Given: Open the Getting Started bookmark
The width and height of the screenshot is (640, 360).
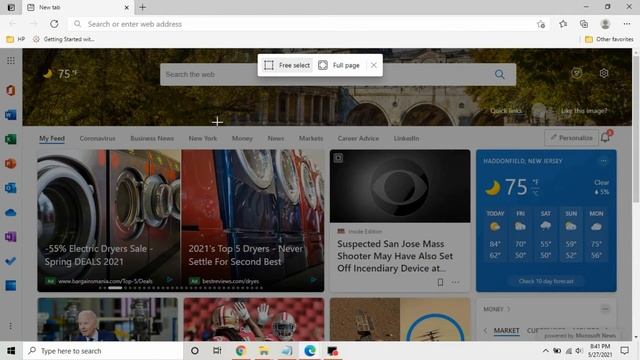Looking at the screenshot, I should pyautogui.click(x=64, y=39).
